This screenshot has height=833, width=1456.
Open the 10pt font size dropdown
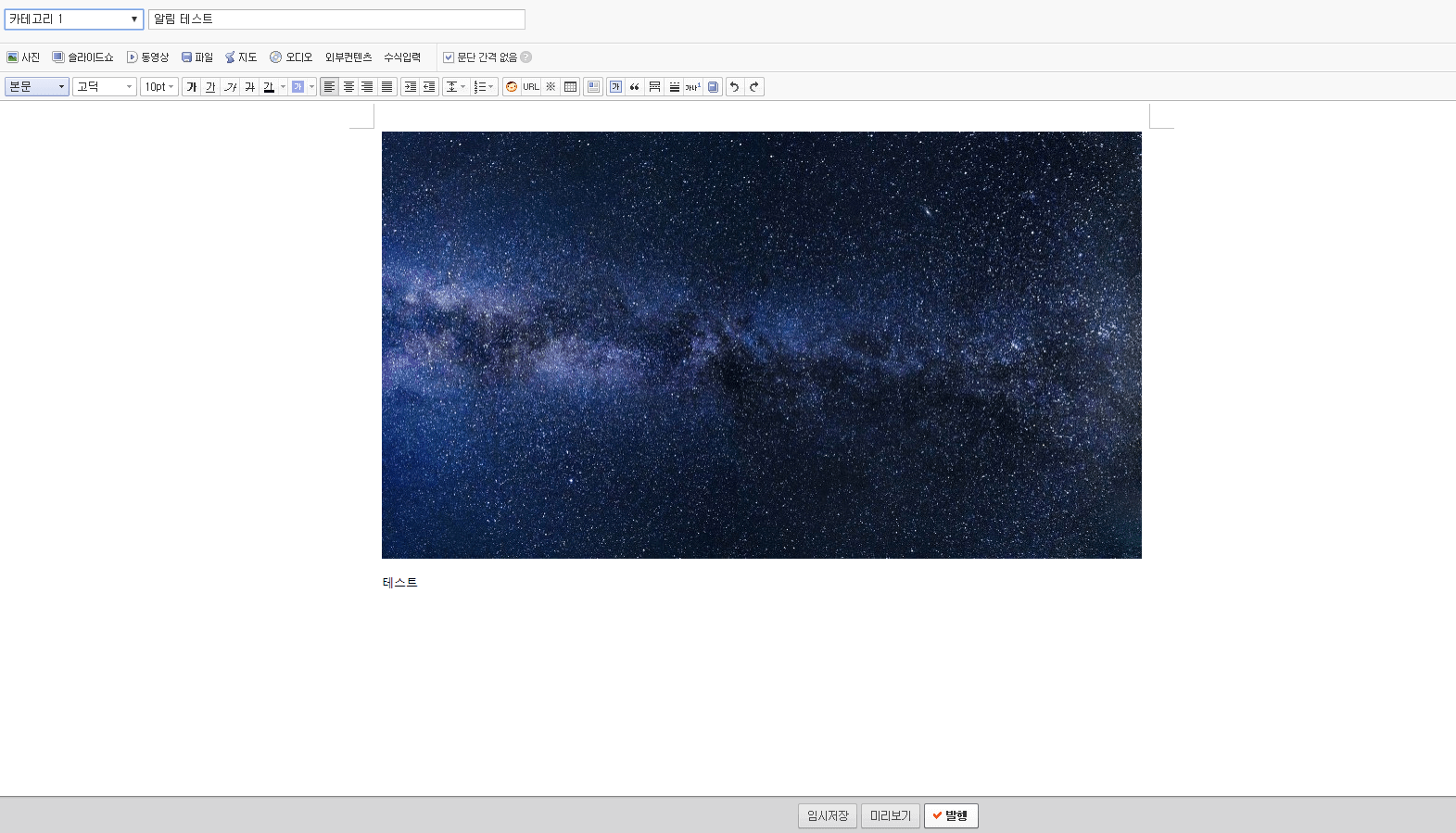tap(158, 87)
